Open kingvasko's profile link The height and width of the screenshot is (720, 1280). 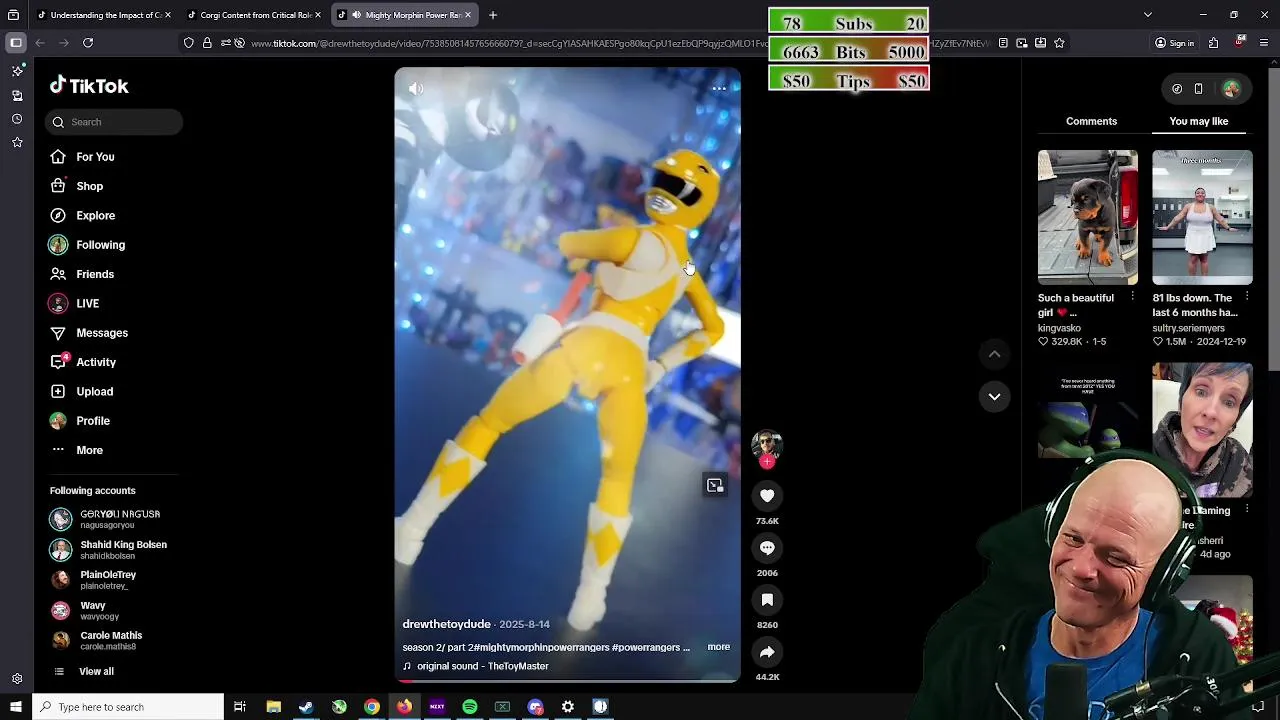coord(1059,328)
